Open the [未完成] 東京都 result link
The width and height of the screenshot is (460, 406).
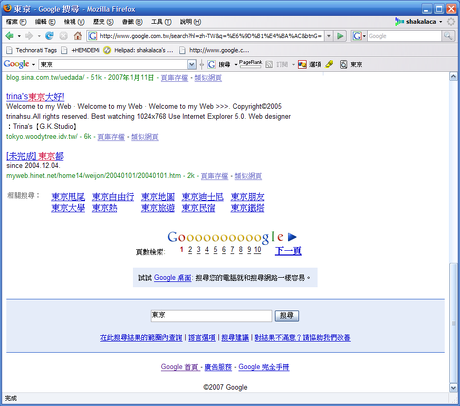click(35, 156)
